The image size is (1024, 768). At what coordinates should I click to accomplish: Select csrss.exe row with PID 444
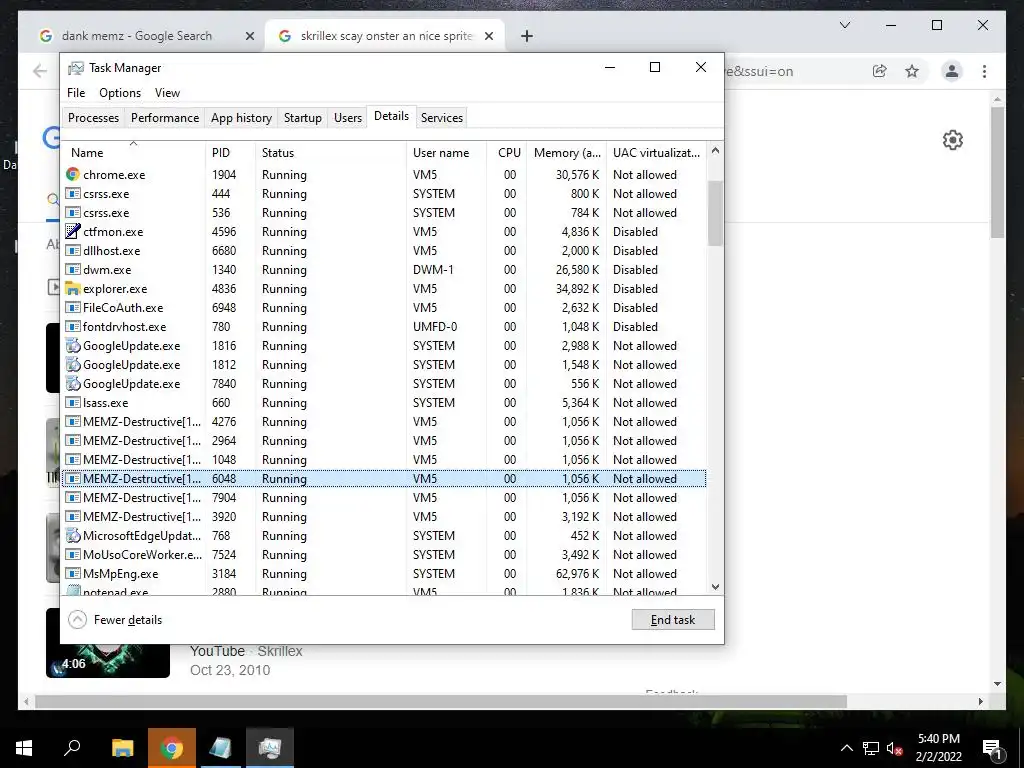pyautogui.click(x=384, y=193)
